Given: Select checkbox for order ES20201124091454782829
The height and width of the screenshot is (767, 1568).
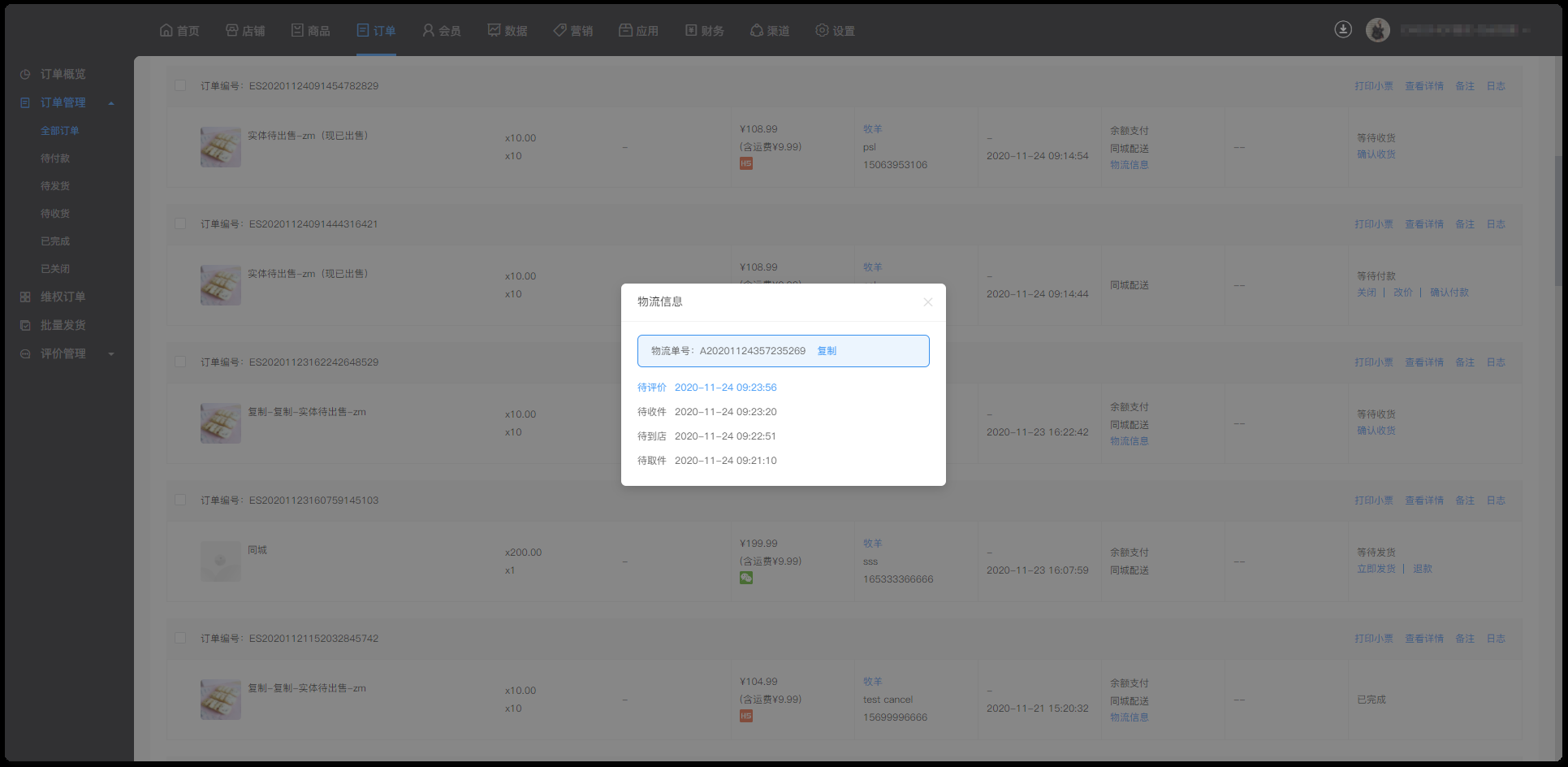Looking at the screenshot, I should pyautogui.click(x=180, y=85).
